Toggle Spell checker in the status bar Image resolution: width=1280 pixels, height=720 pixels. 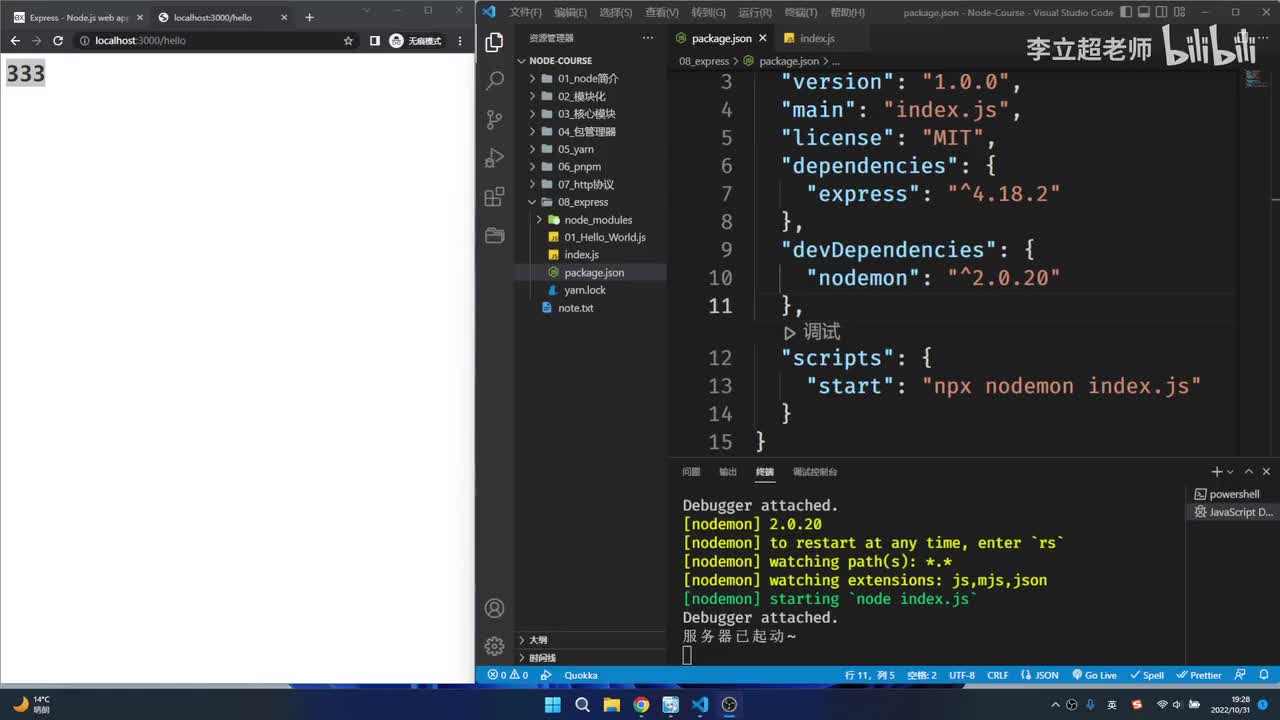click(x=1147, y=675)
